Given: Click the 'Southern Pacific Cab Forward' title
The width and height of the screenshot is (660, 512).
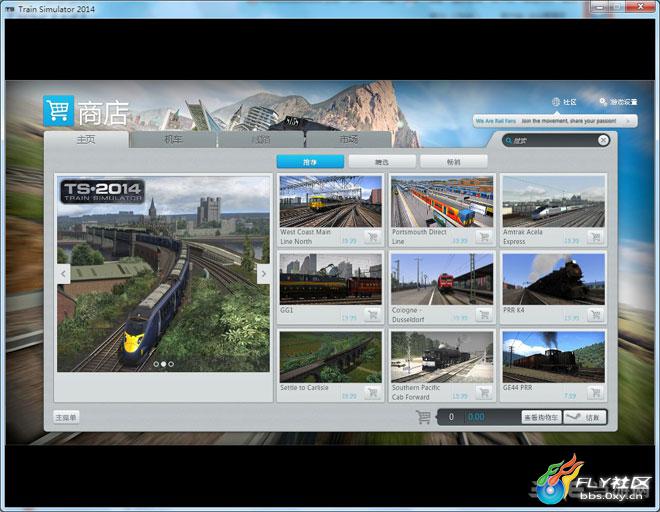Looking at the screenshot, I should [416, 392].
